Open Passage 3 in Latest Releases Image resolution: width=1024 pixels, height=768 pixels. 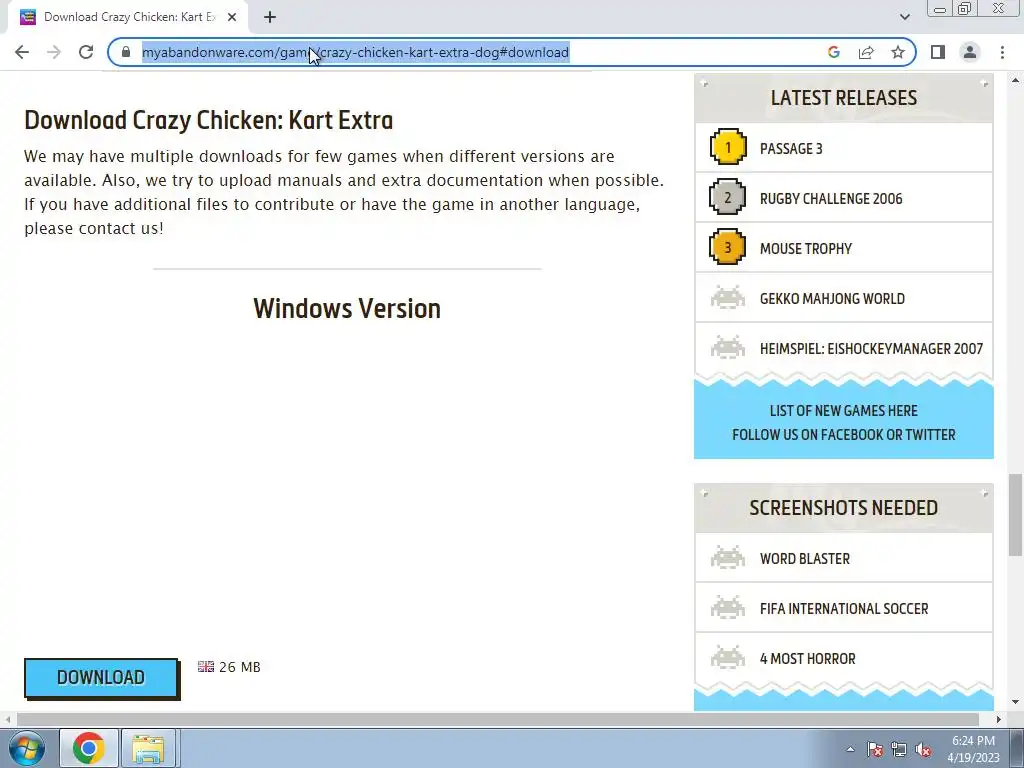point(791,148)
